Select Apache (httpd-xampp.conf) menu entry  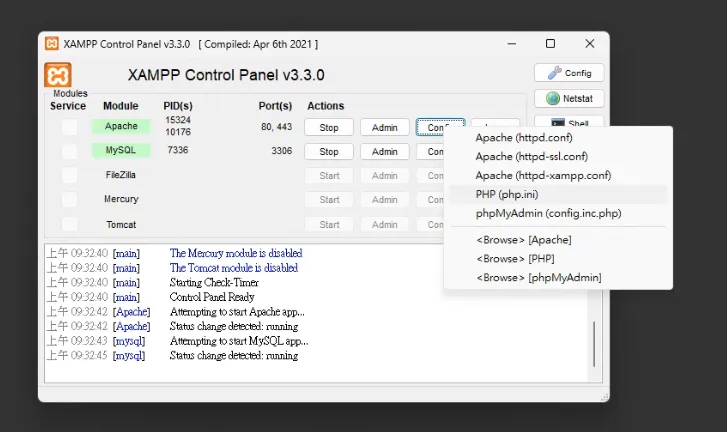click(558, 176)
